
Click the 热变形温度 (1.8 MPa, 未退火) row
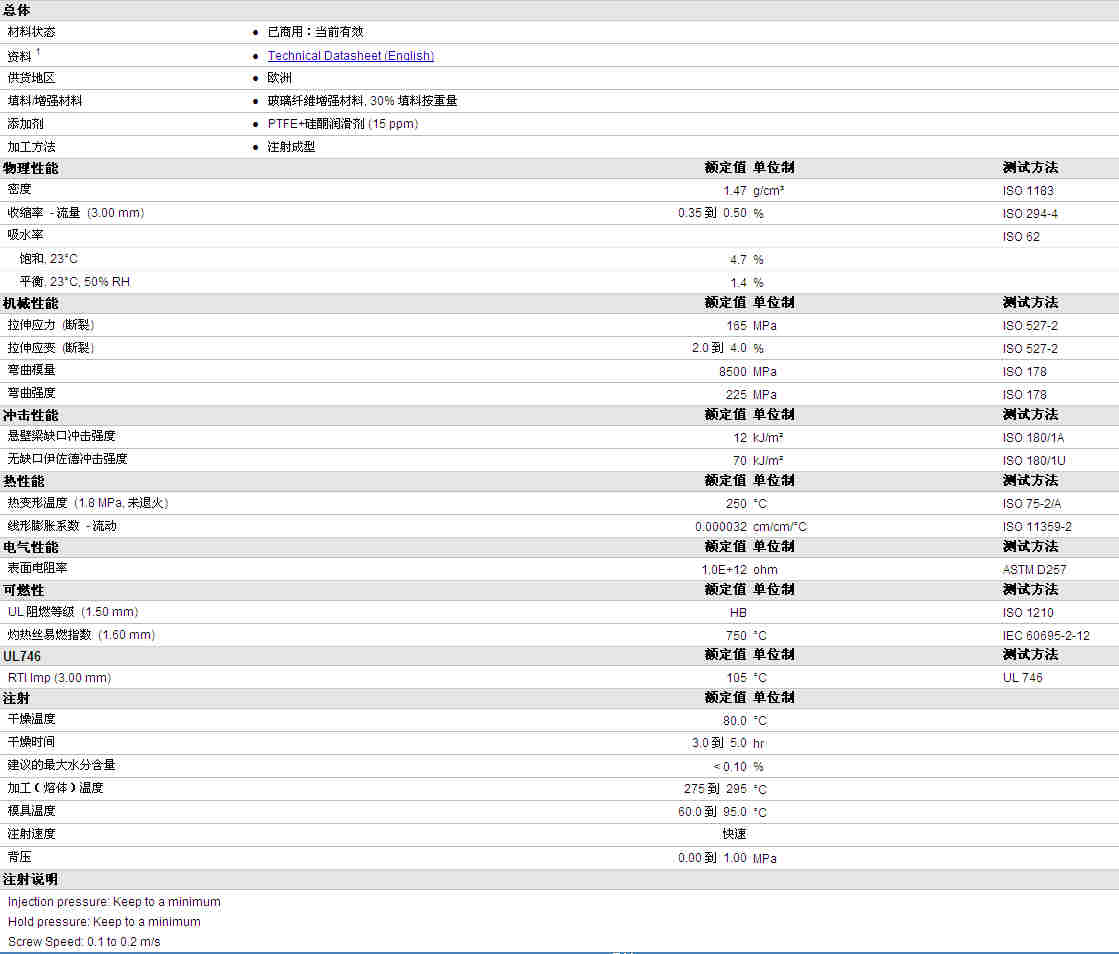click(x=560, y=503)
